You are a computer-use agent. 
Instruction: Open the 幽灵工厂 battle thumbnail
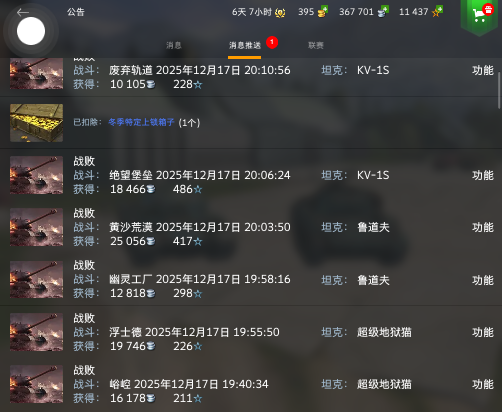pyautogui.click(x=36, y=279)
